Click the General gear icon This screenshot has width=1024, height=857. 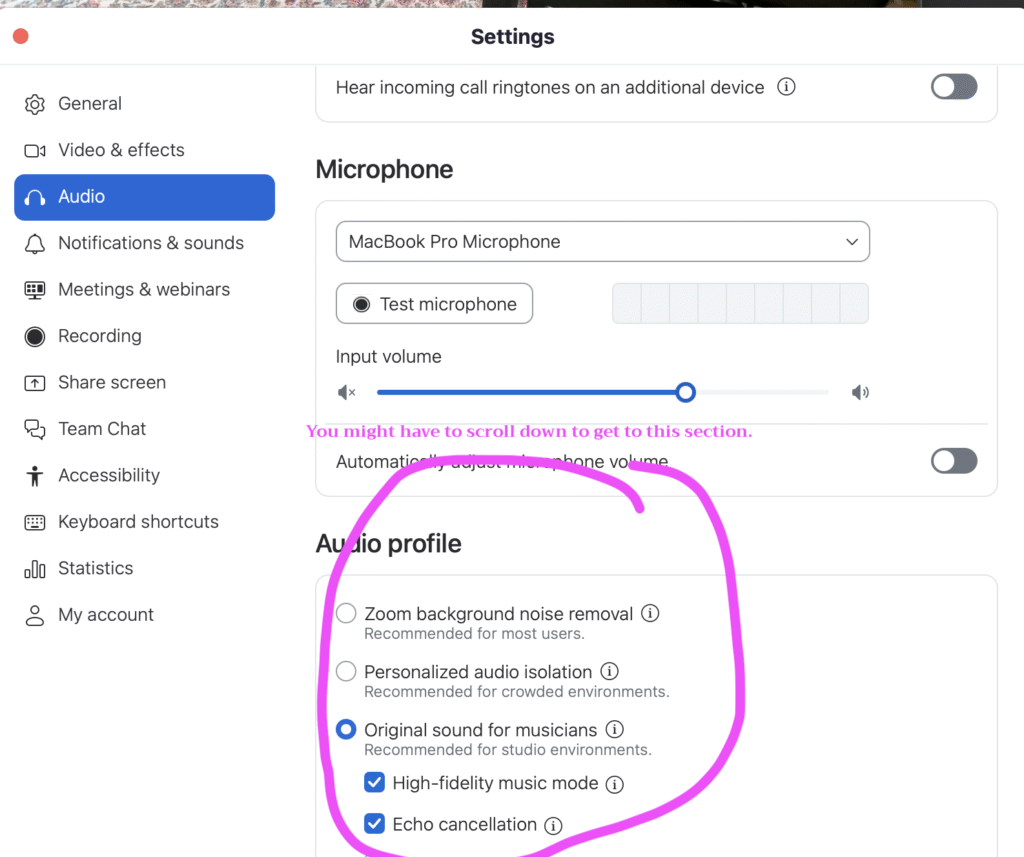click(35, 105)
